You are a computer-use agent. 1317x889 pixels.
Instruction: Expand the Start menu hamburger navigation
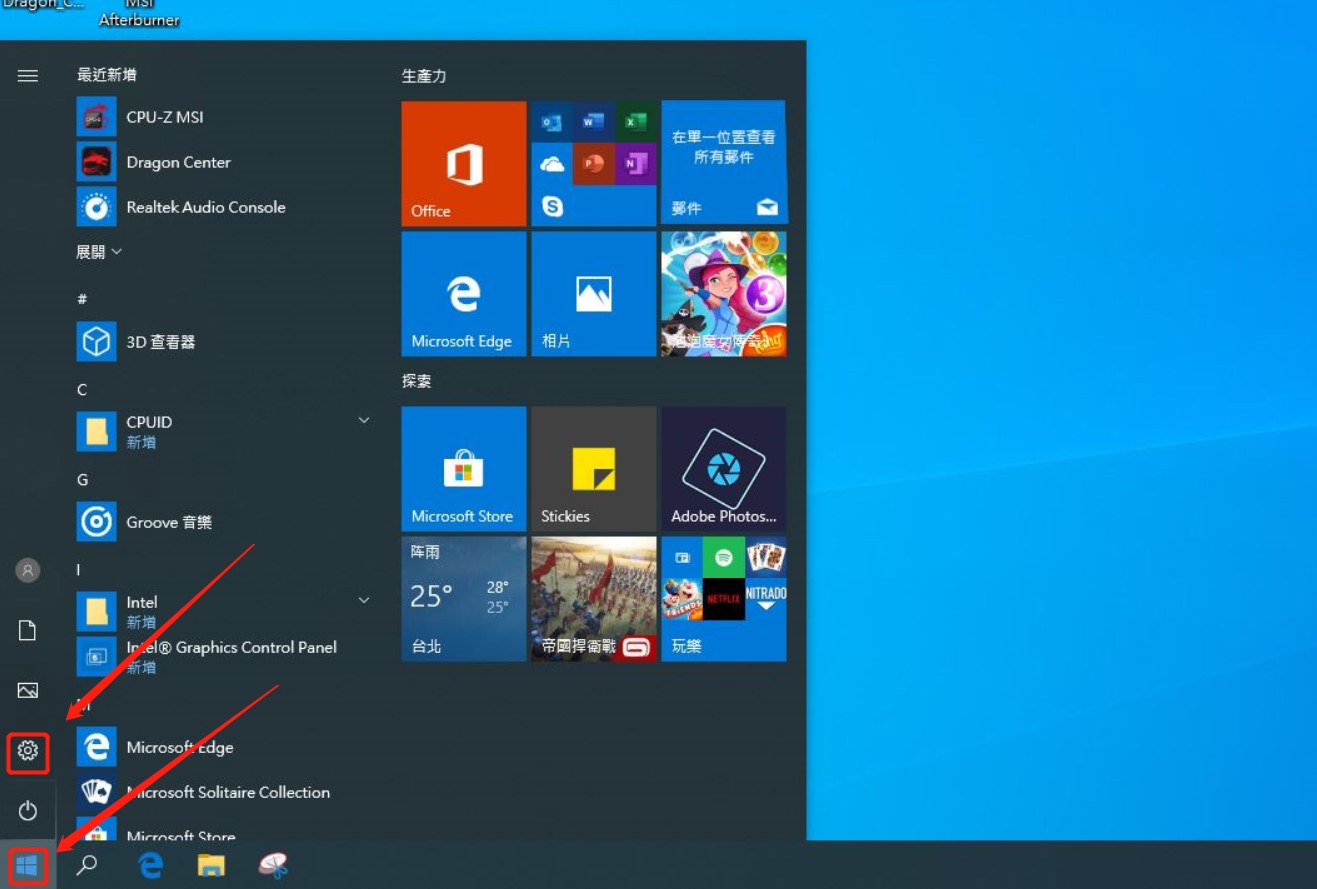tap(28, 75)
